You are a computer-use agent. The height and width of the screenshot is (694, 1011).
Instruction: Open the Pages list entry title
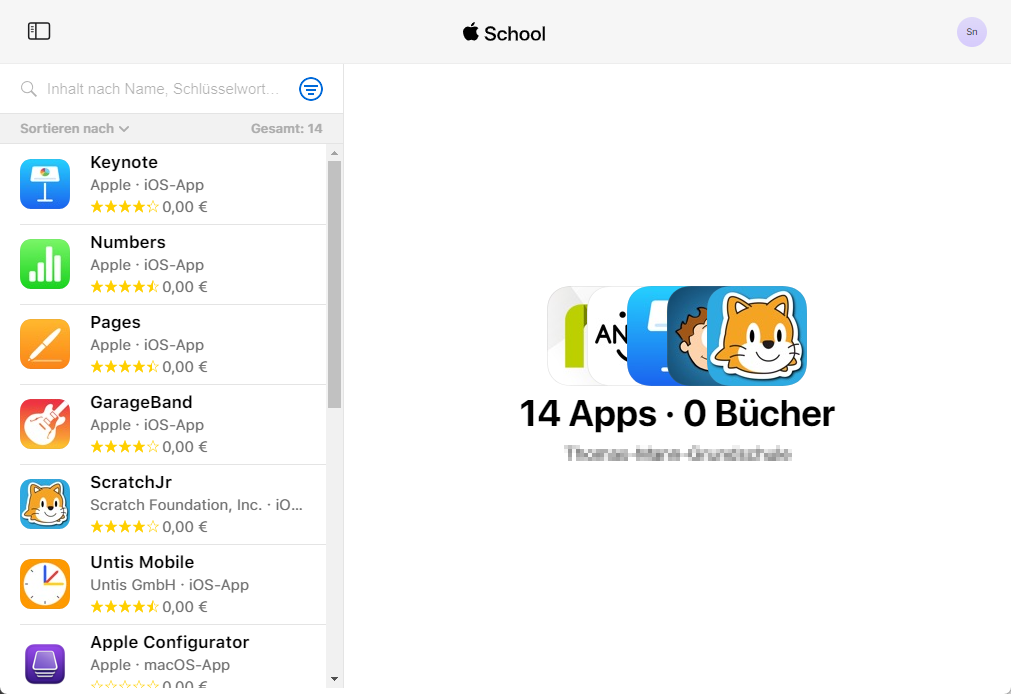(x=115, y=322)
